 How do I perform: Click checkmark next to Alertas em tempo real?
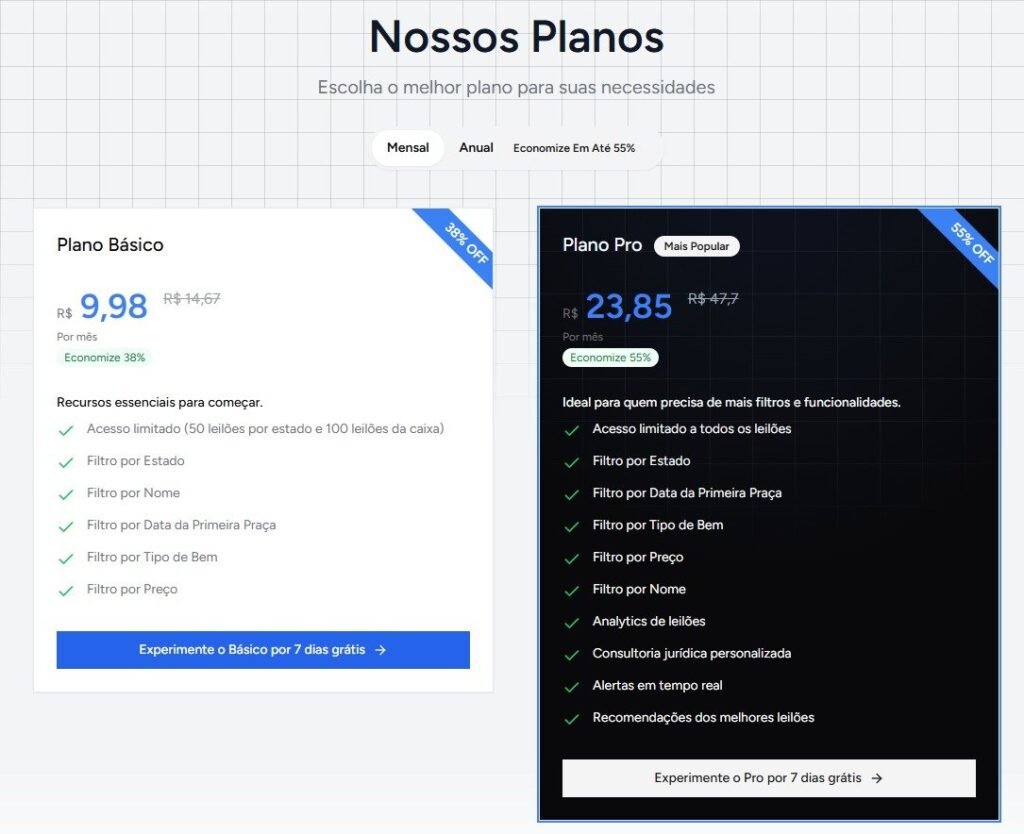571,686
